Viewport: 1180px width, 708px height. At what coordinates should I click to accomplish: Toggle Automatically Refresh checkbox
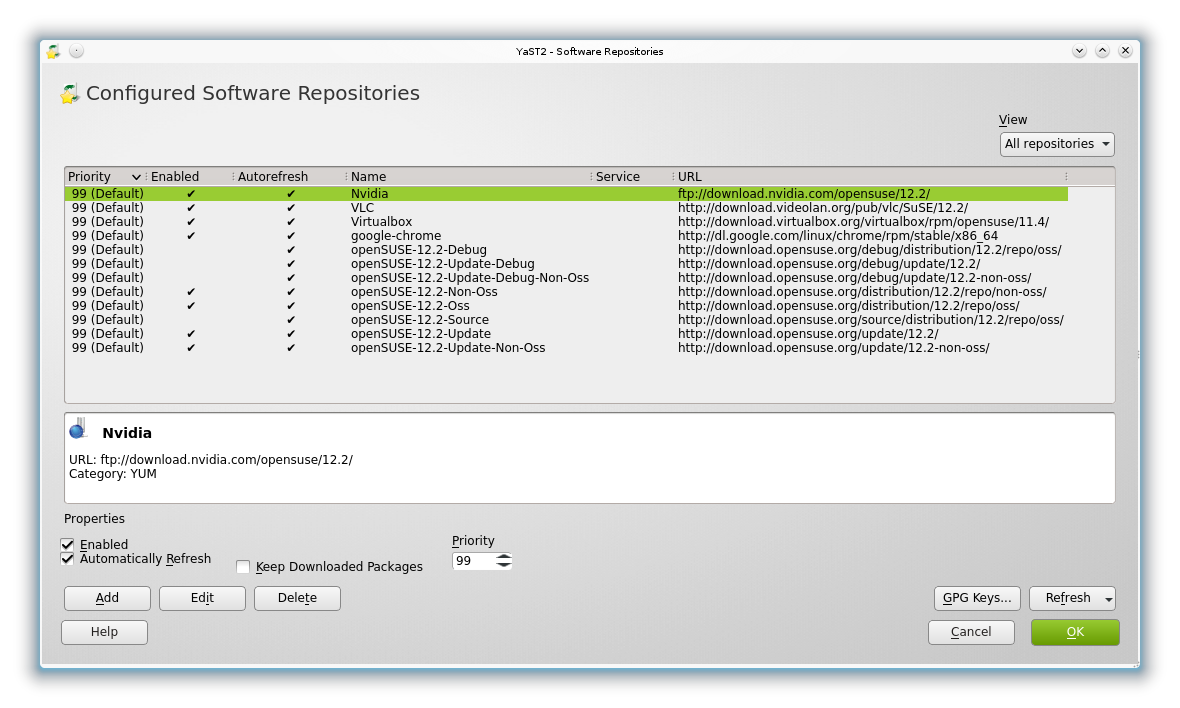point(68,559)
